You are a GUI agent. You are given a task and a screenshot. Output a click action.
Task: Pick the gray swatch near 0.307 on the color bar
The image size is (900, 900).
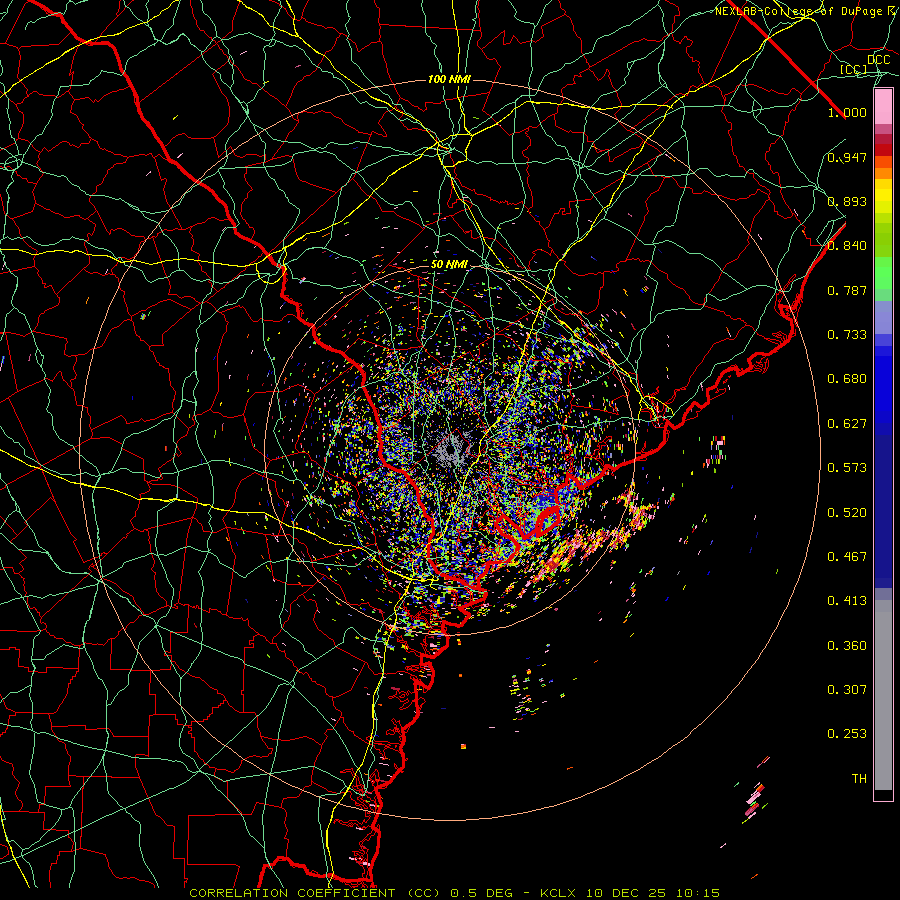(883, 695)
